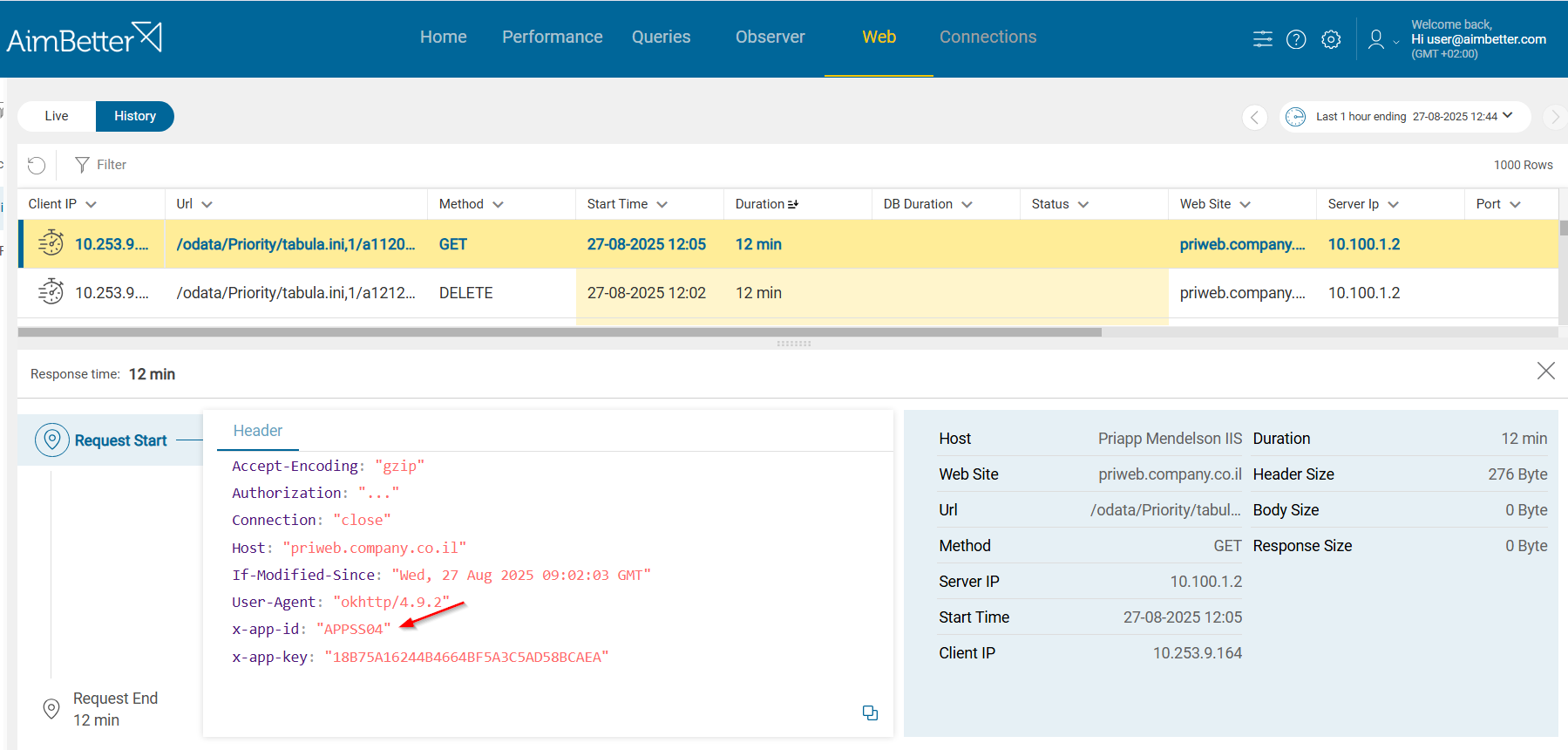Expand the time range dropdown

1508,116
